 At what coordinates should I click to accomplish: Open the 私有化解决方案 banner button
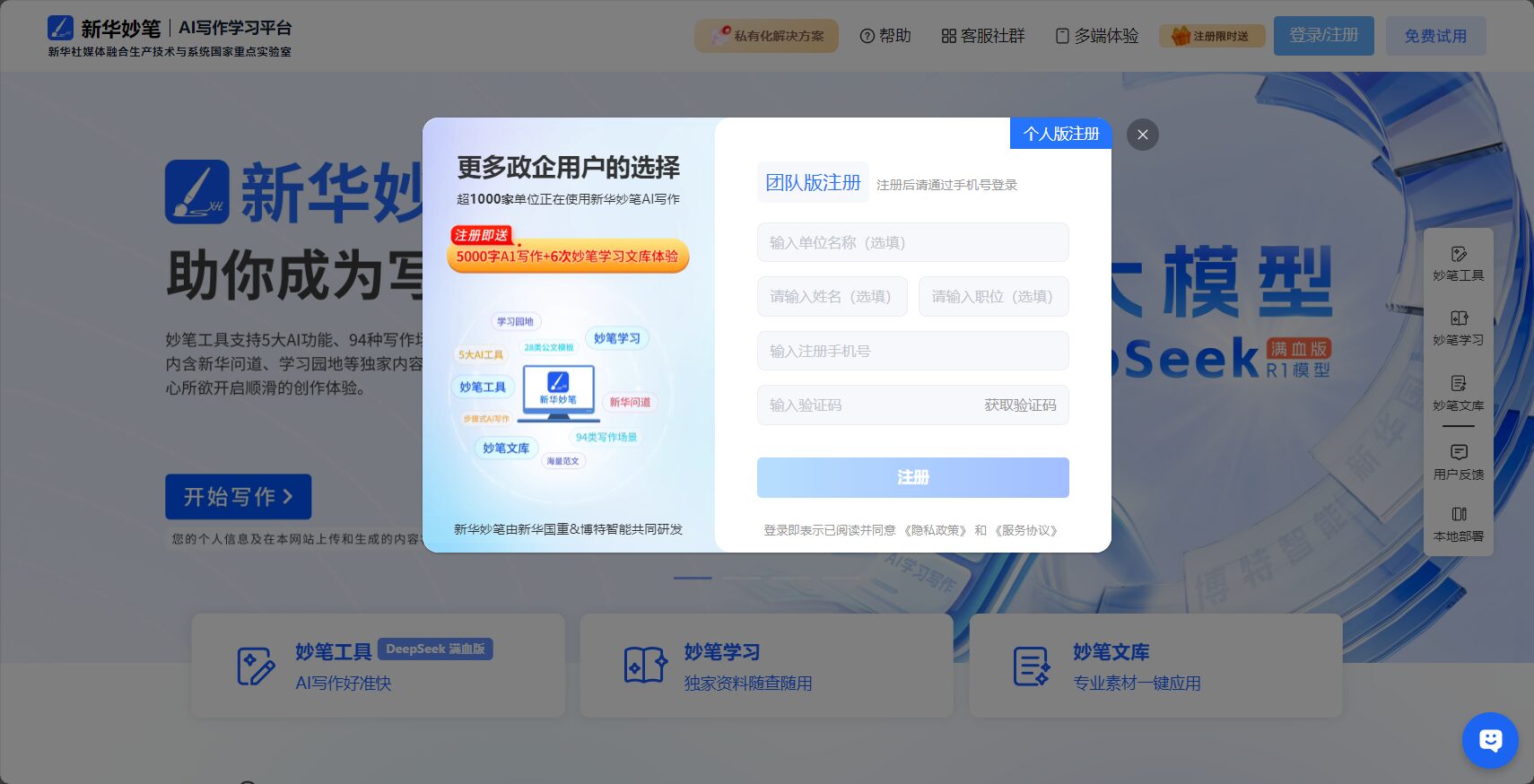[x=766, y=36]
